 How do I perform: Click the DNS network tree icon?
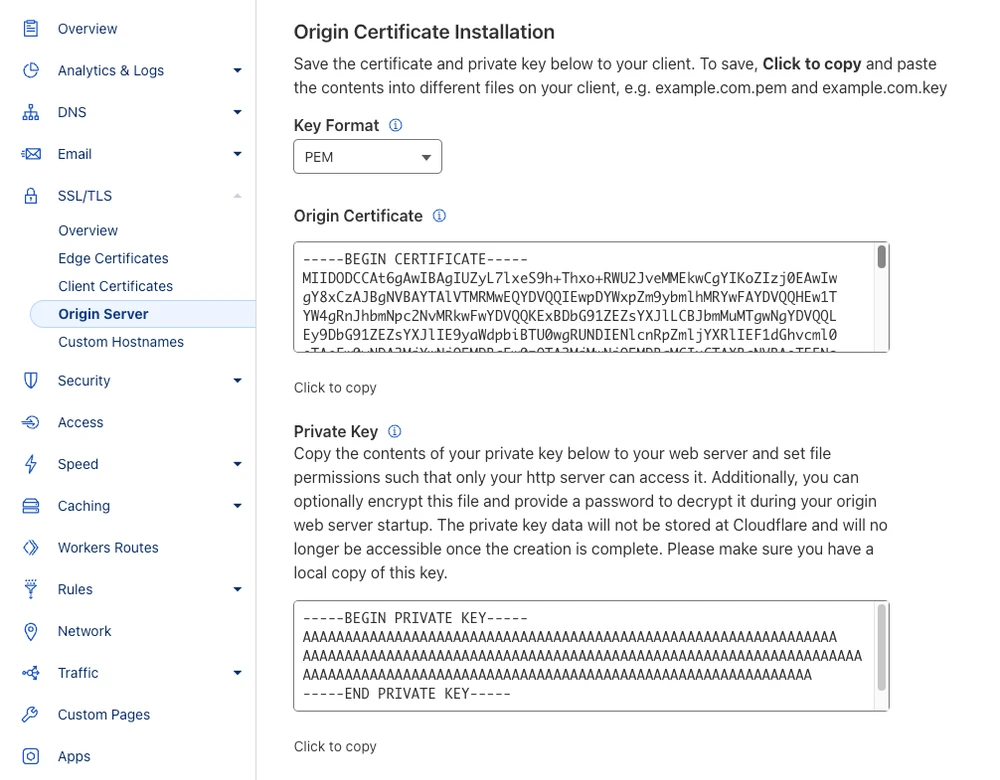pyautogui.click(x=31, y=112)
